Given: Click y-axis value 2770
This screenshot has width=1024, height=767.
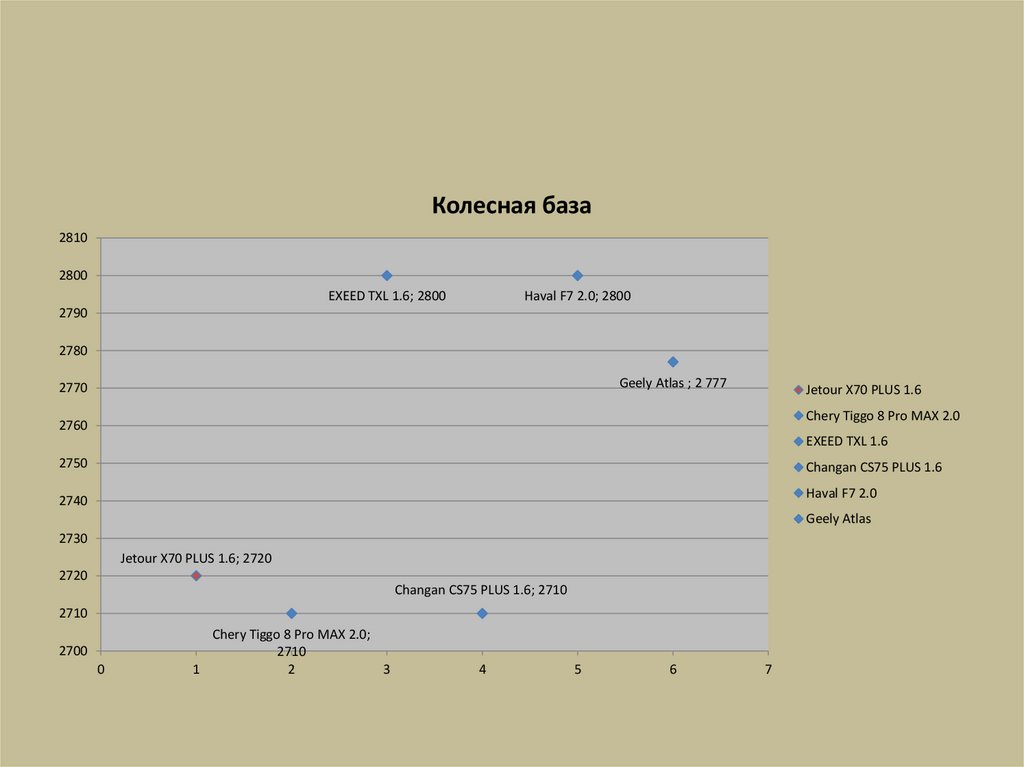Looking at the screenshot, I should pyautogui.click(x=73, y=388).
